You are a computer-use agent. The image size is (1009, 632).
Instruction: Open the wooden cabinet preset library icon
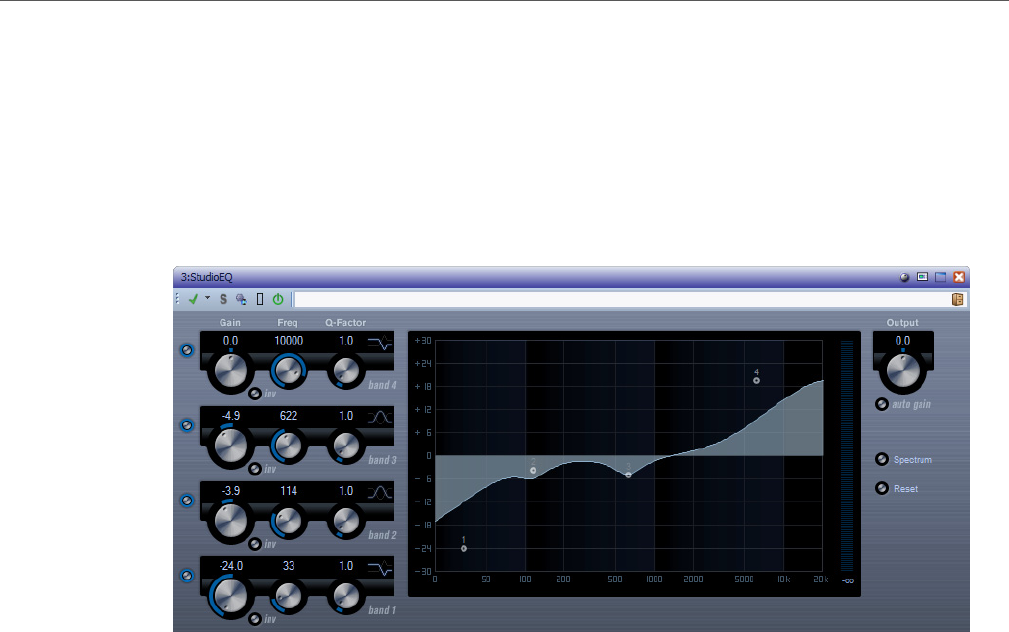(x=958, y=299)
